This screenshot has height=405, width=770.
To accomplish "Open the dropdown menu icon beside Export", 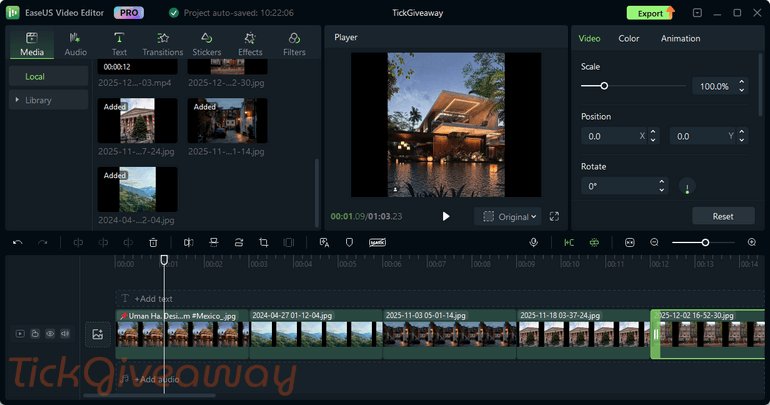I will coord(697,13).
